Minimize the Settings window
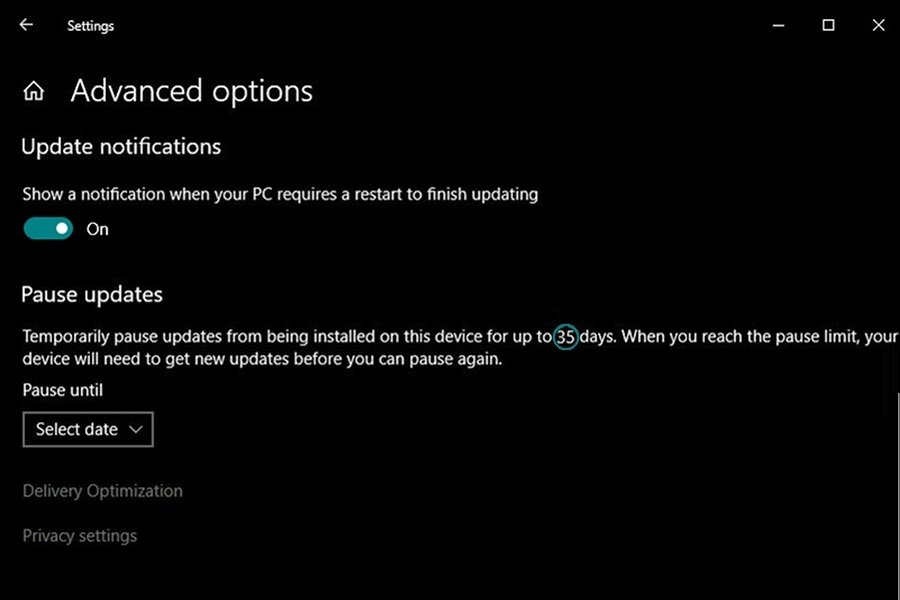The height and width of the screenshot is (600, 900). point(777,25)
